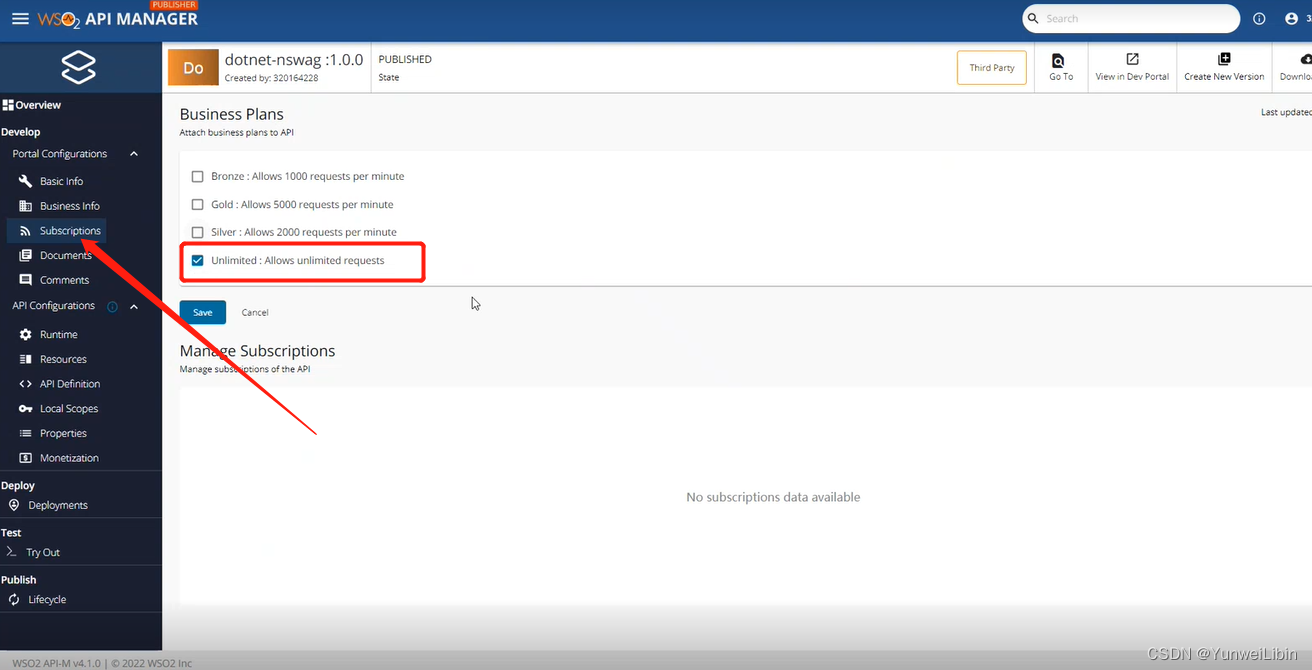Click the Resources list icon

click(26, 359)
